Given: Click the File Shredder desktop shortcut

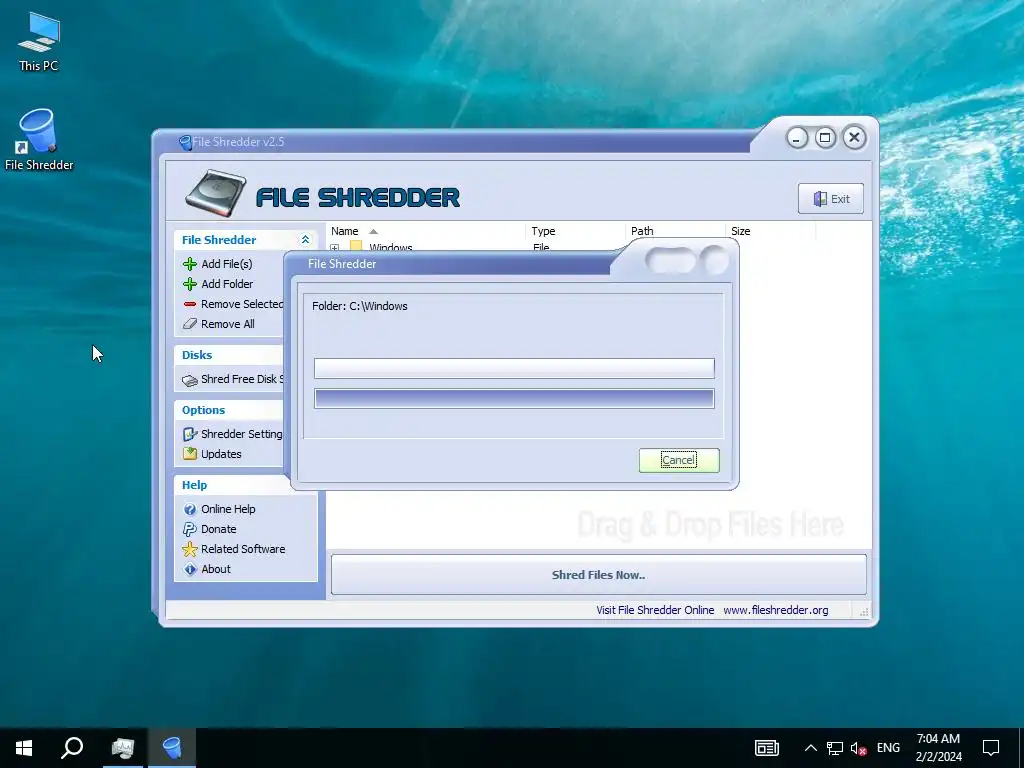Looking at the screenshot, I should 39,140.
